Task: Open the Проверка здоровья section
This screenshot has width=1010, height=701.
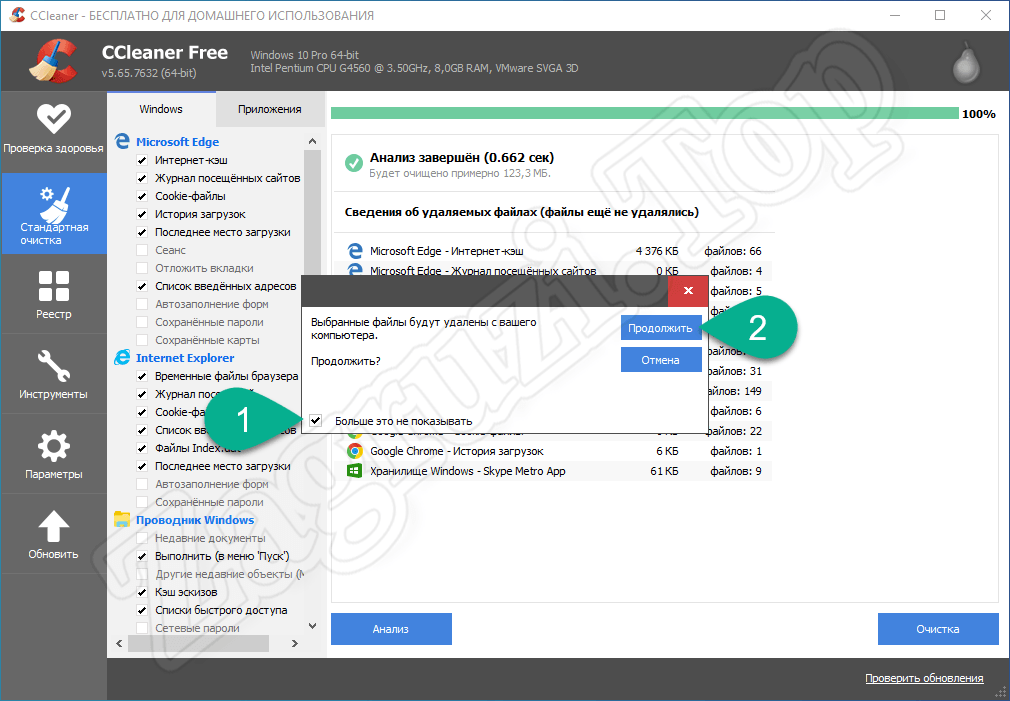Action: click(x=53, y=131)
